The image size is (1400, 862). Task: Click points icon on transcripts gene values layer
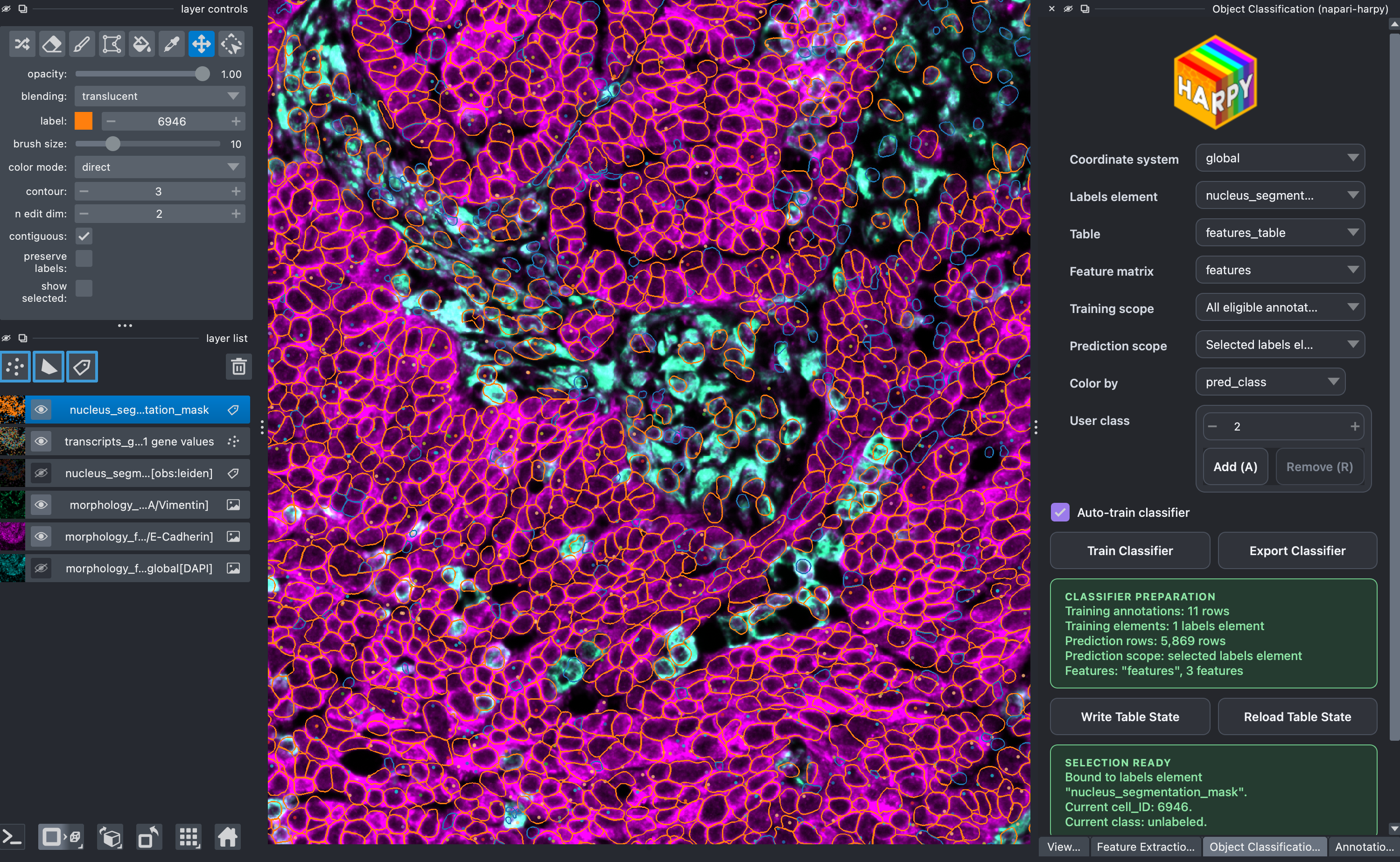point(233,441)
